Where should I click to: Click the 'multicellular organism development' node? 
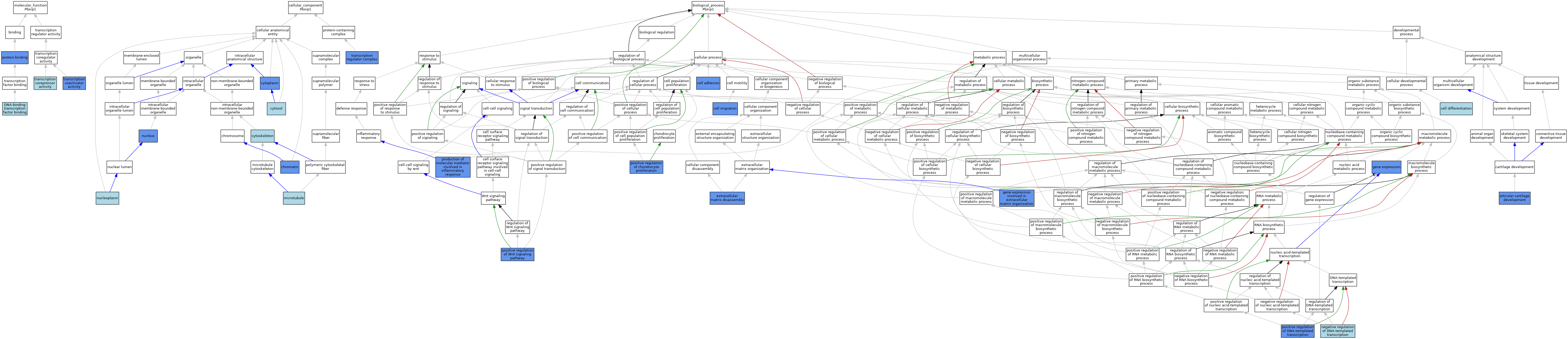pyautogui.click(x=1453, y=83)
